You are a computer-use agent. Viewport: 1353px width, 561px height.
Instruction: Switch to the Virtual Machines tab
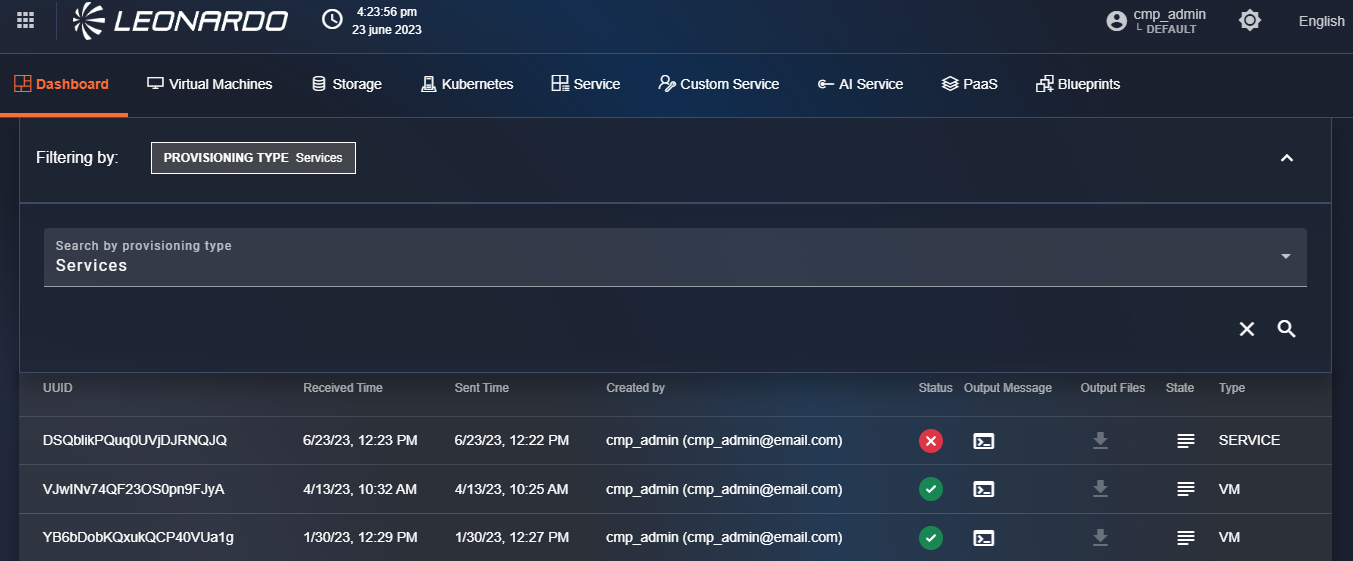210,84
